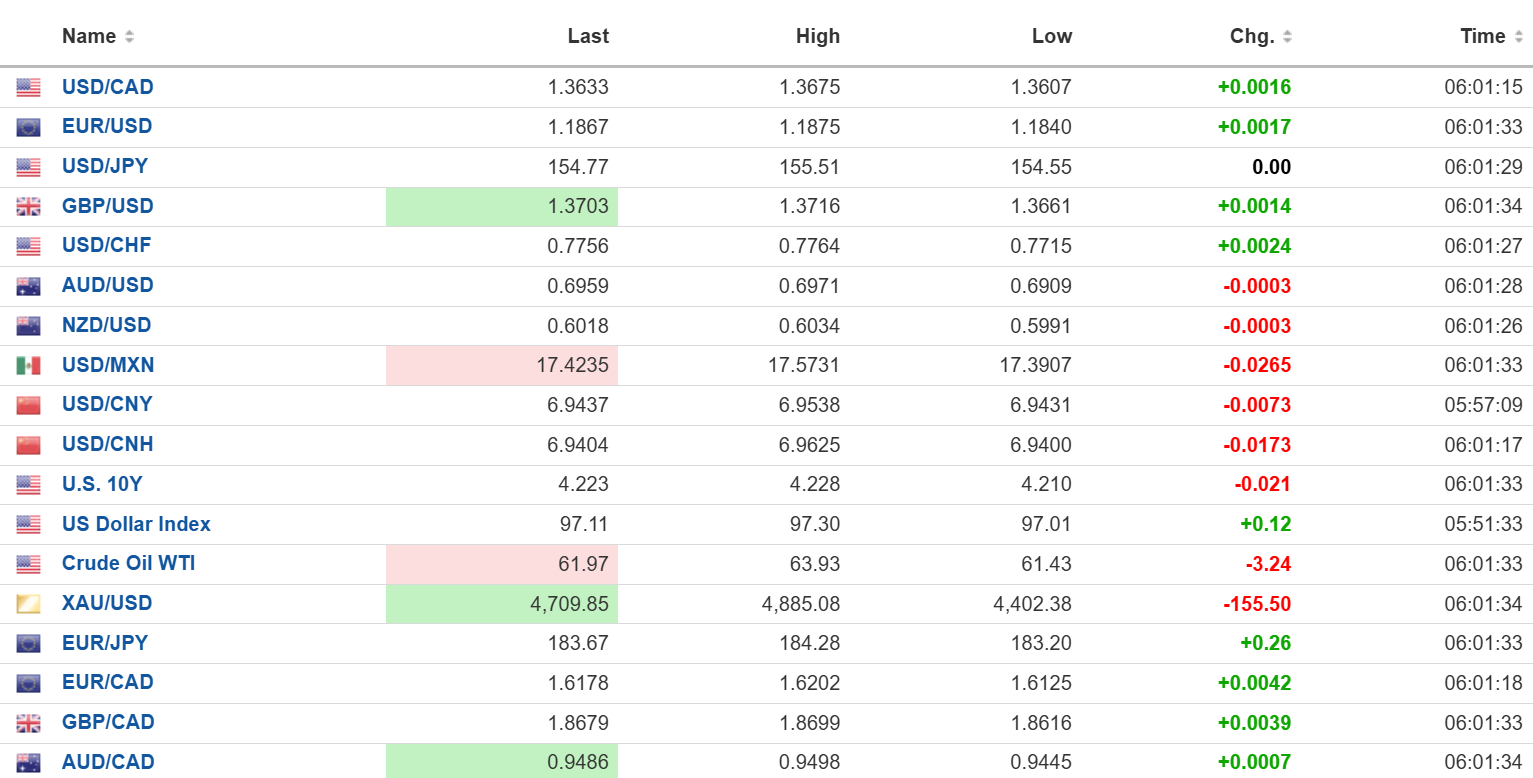Click the High column header
This screenshot has height=778, width=1533.
pos(817,36)
